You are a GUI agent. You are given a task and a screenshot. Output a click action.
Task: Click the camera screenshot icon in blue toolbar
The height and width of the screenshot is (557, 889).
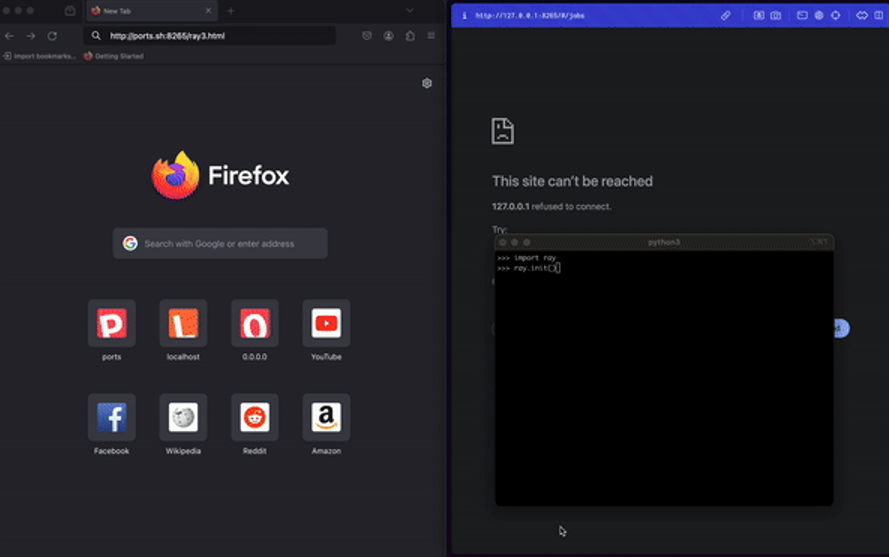click(x=776, y=15)
